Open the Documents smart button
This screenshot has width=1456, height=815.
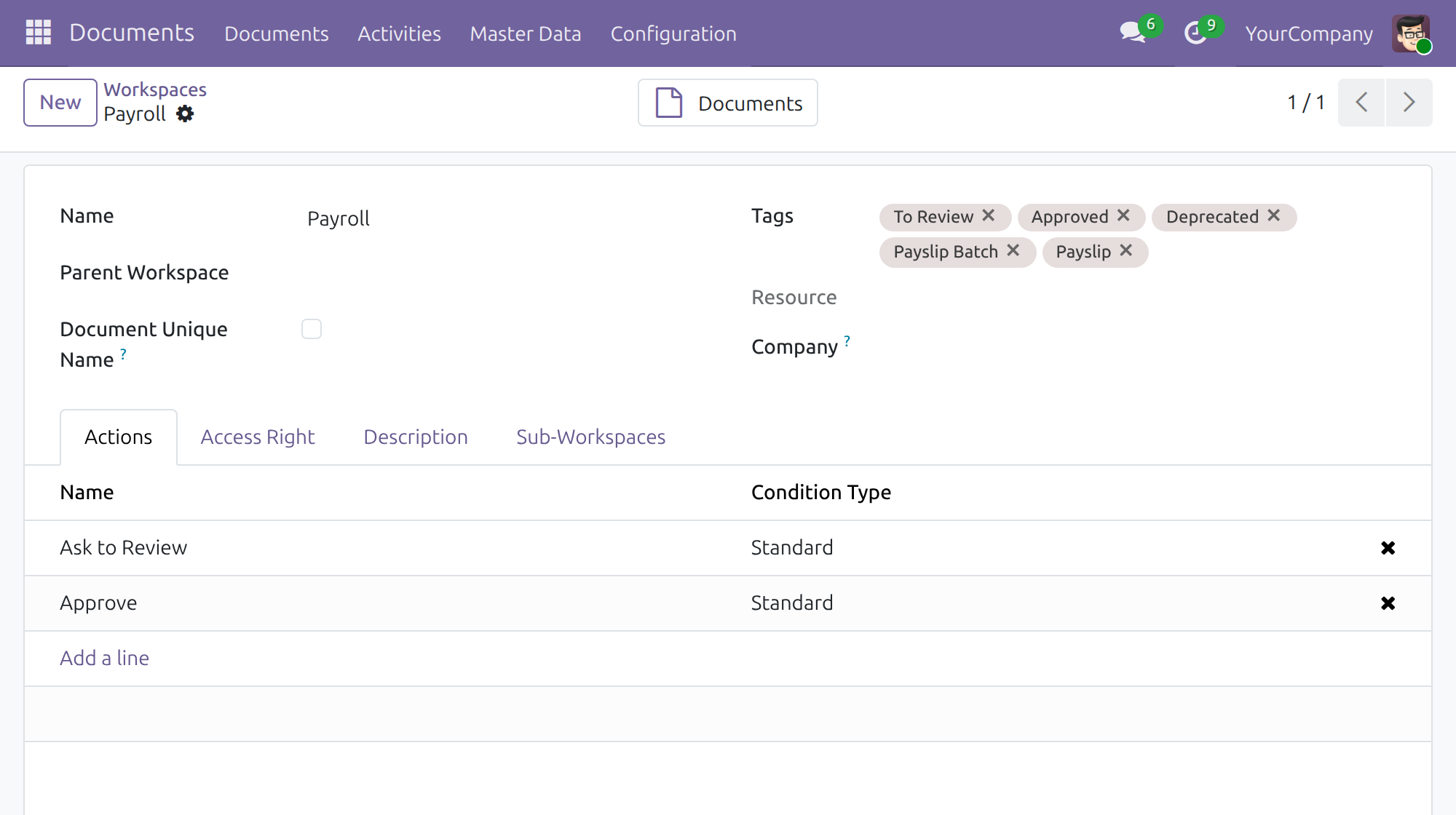(x=728, y=103)
